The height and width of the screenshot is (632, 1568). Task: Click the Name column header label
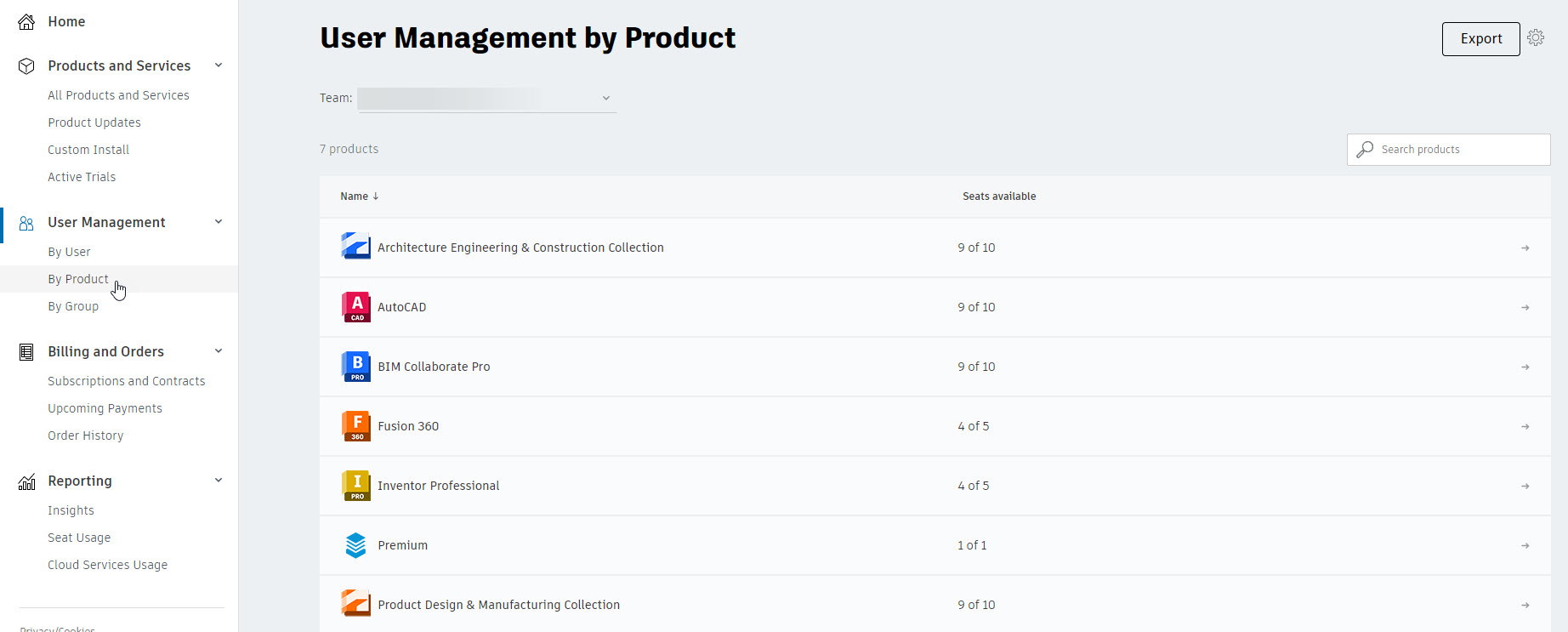354,196
